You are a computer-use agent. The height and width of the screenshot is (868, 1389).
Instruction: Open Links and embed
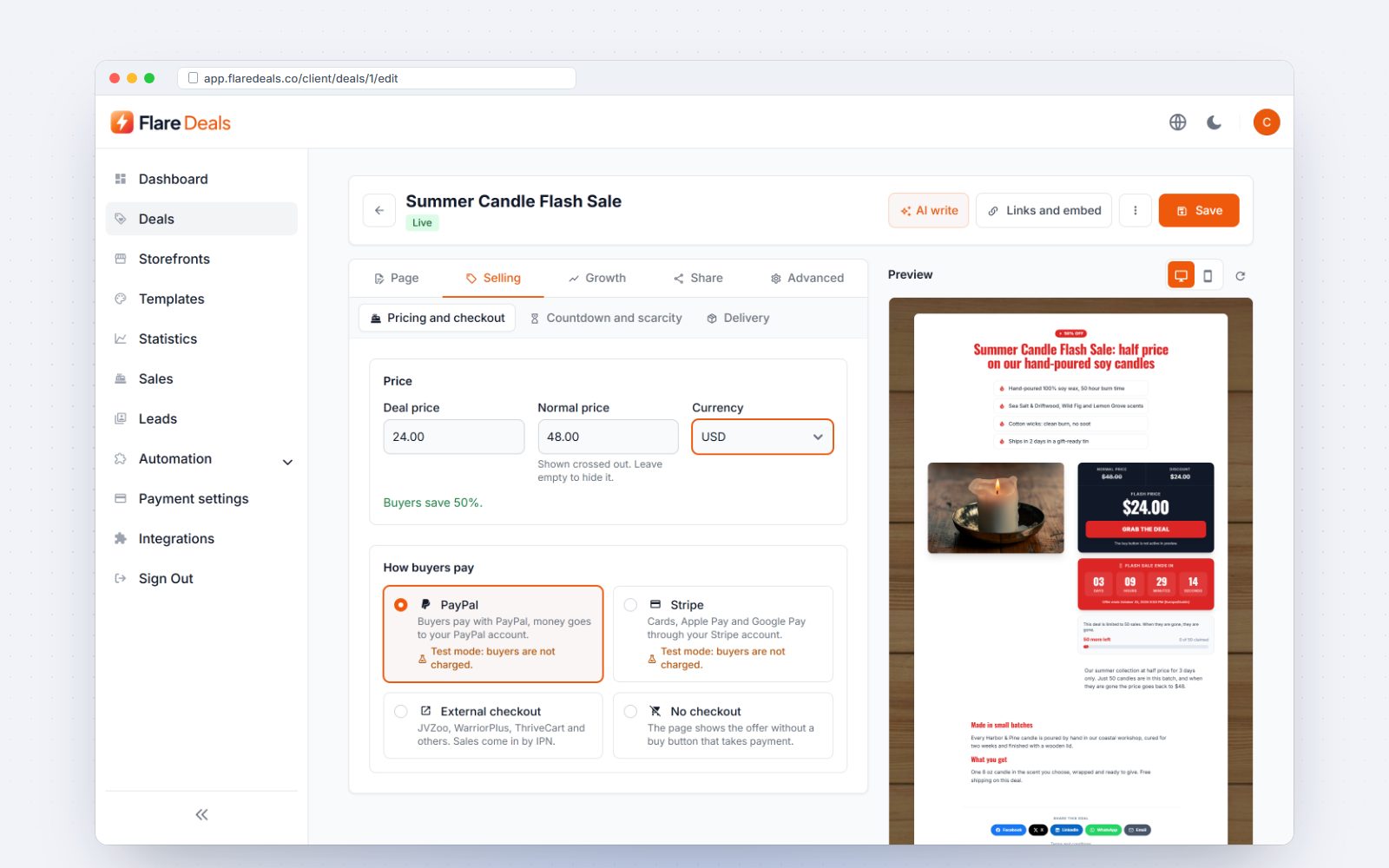coord(1044,210)
